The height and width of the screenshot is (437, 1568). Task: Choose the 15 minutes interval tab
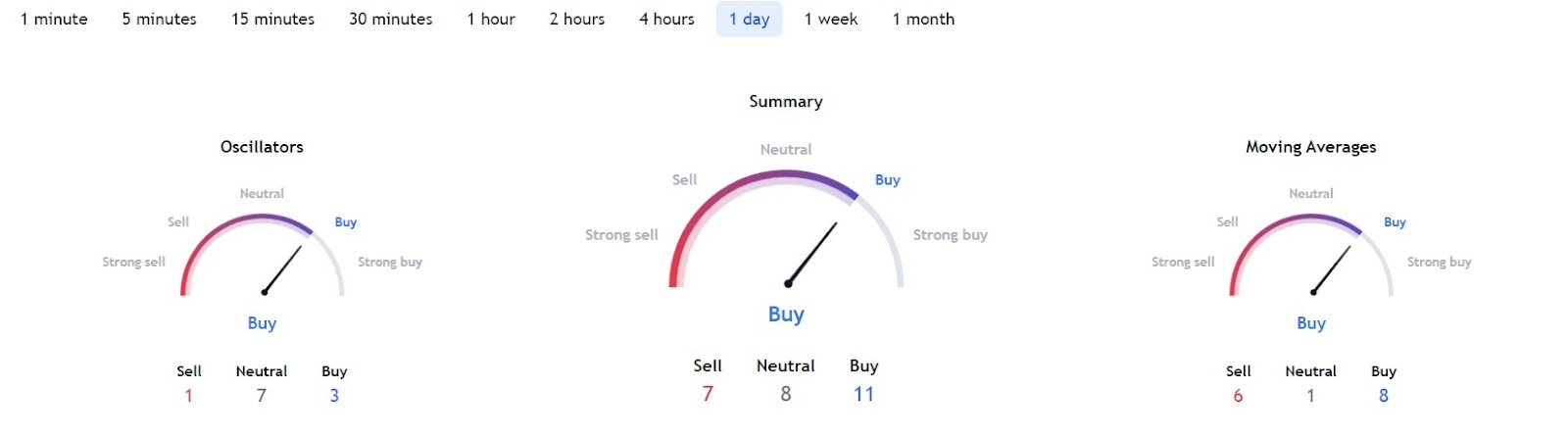point(272,20)
